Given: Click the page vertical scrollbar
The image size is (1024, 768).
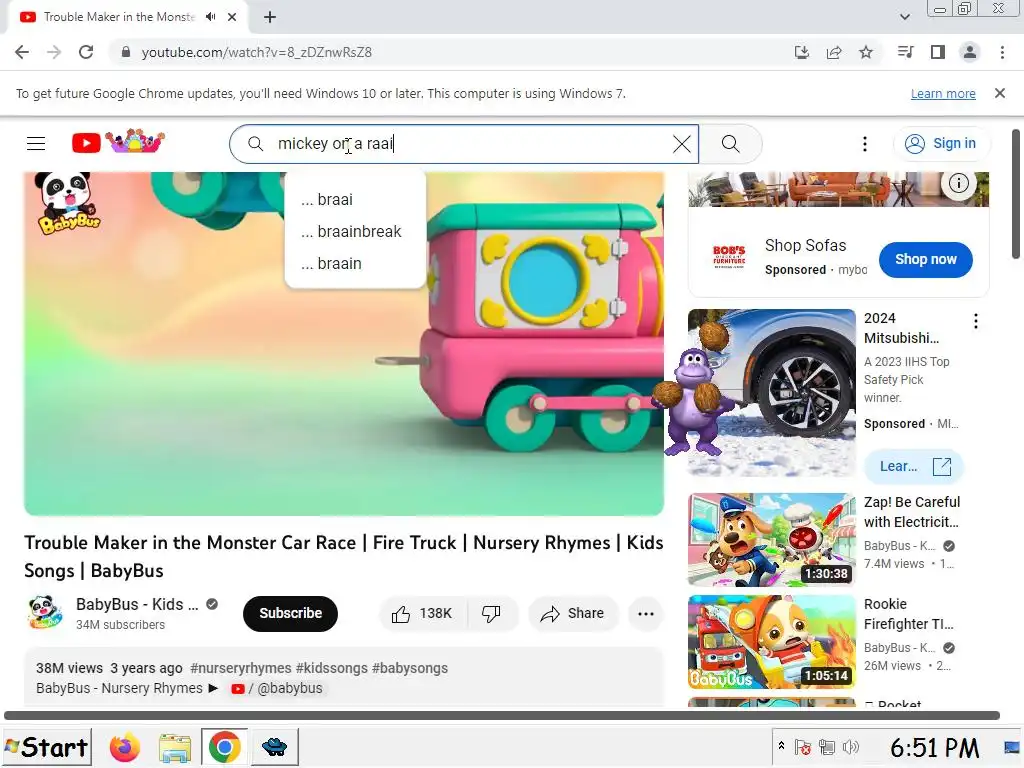Looking at the screenshot, I should pyautogui.click(x=1016, y=195).
